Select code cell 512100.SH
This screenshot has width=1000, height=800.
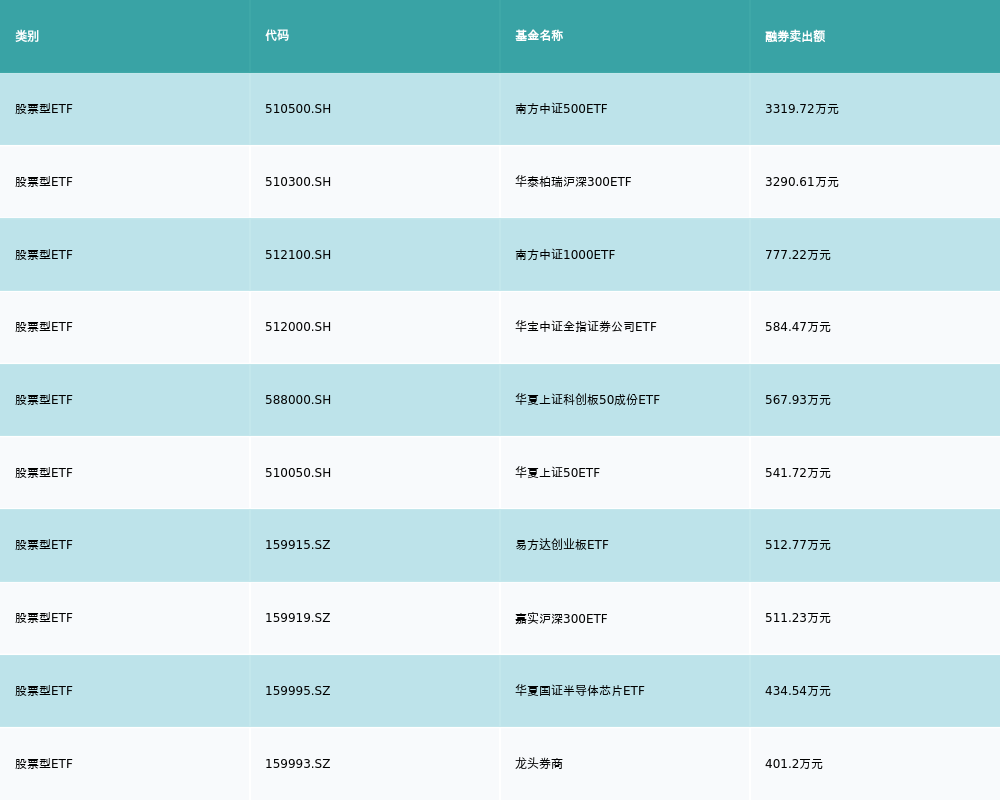298,255
